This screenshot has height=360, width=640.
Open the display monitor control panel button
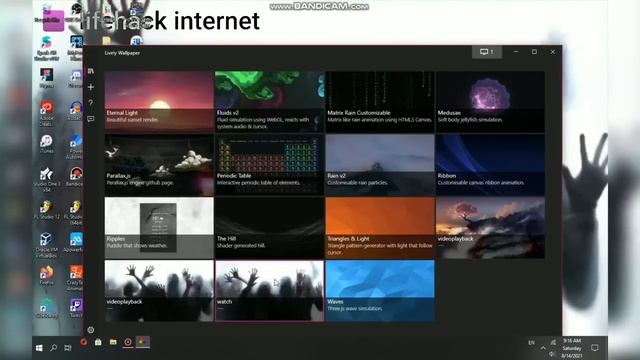tap(487, 52)
